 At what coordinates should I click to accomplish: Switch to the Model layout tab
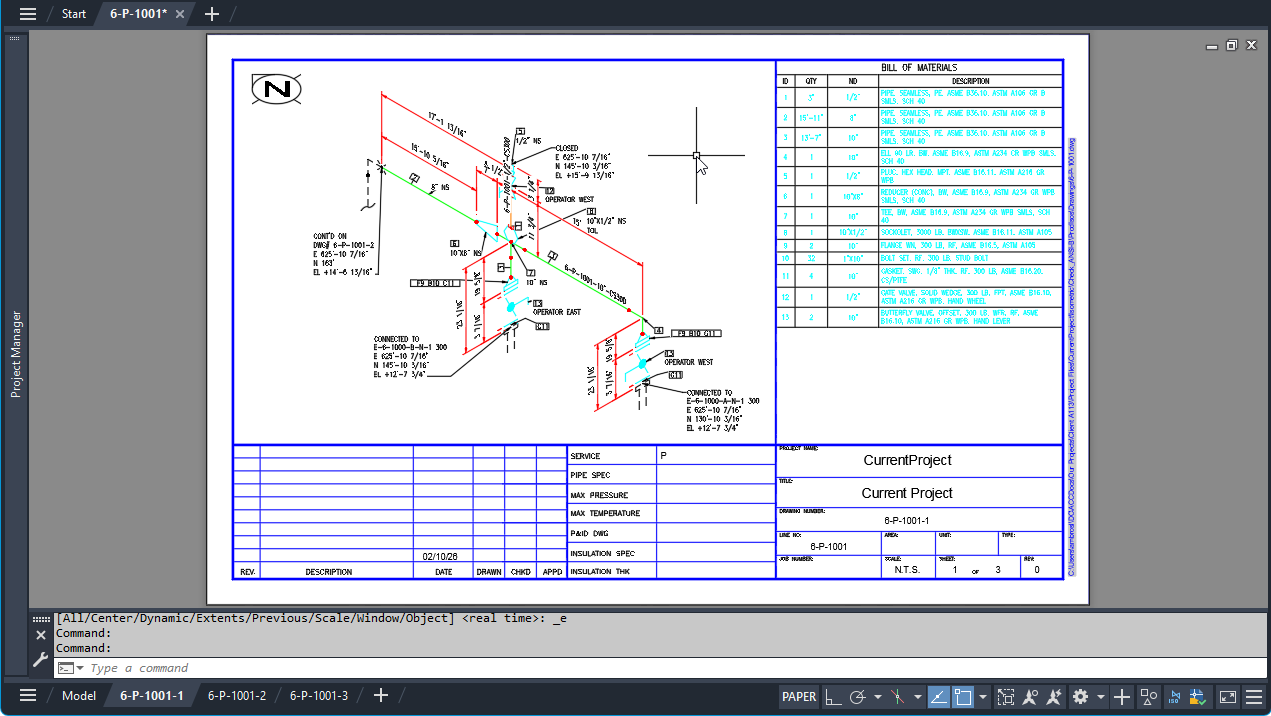79,696
